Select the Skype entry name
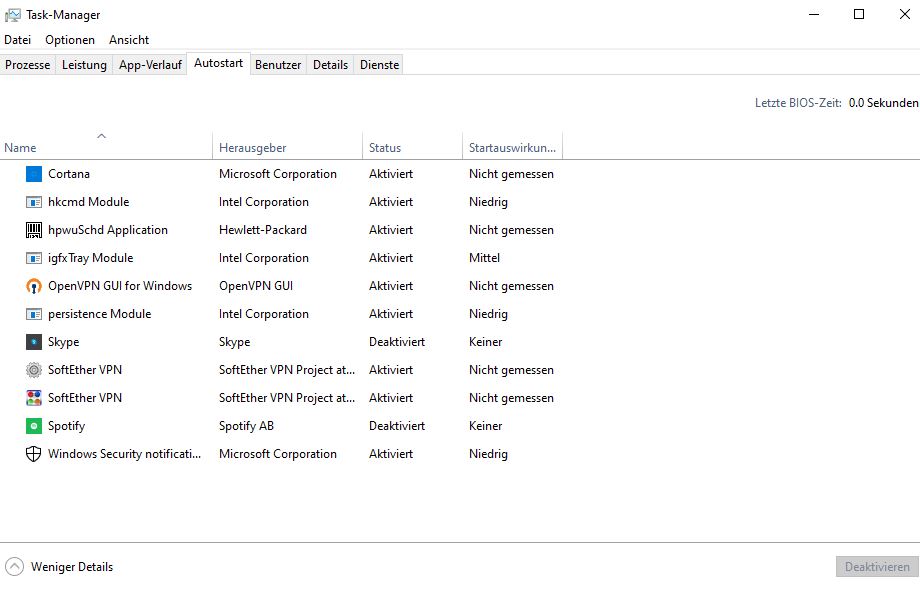This screenshot has width=920, height=589. [x=63, y=342]
